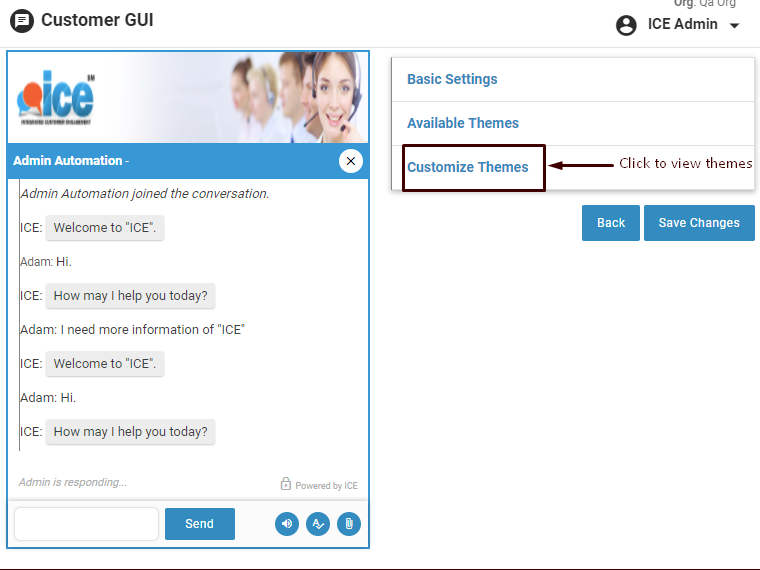Attach a file using the paperclip icon
760x570 pixels.
349,524
